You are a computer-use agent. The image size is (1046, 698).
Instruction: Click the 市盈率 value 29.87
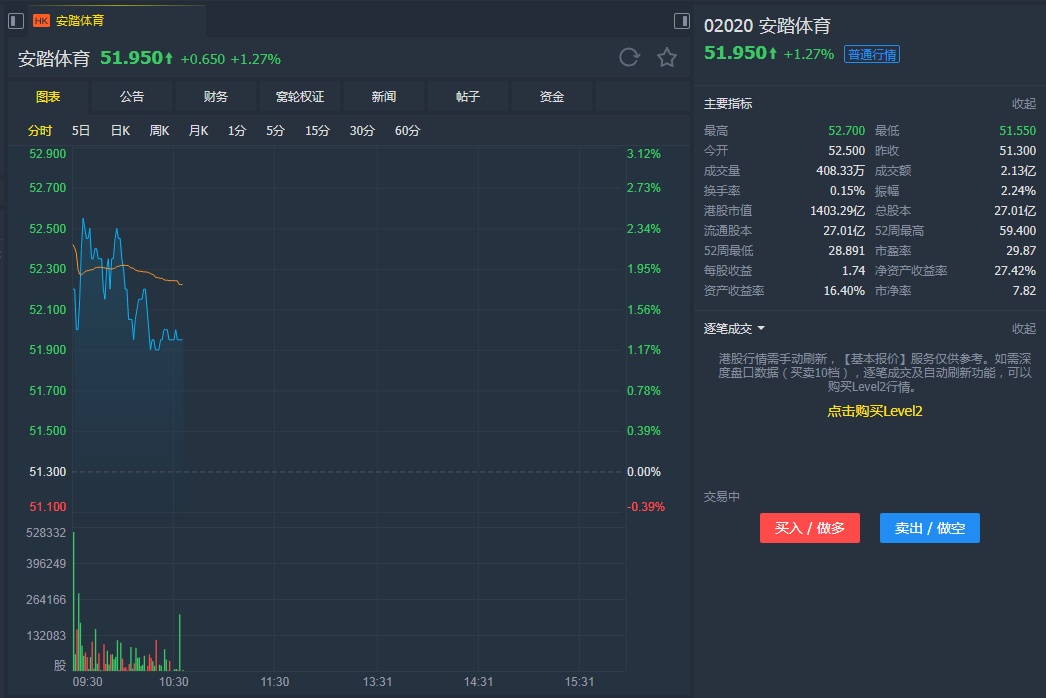1021,251
